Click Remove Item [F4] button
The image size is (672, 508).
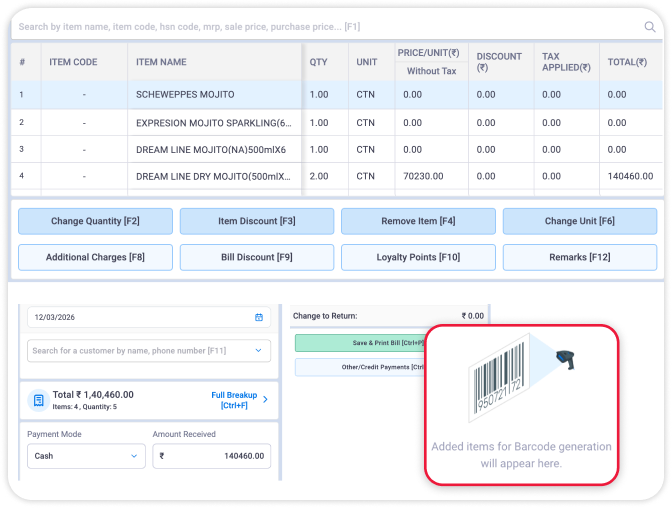(x=418, y=221)
